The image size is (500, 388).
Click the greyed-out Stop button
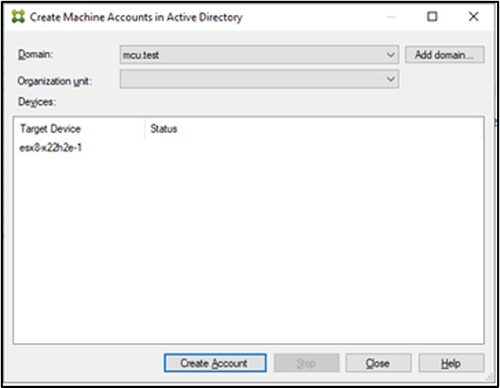pos(306,363)
